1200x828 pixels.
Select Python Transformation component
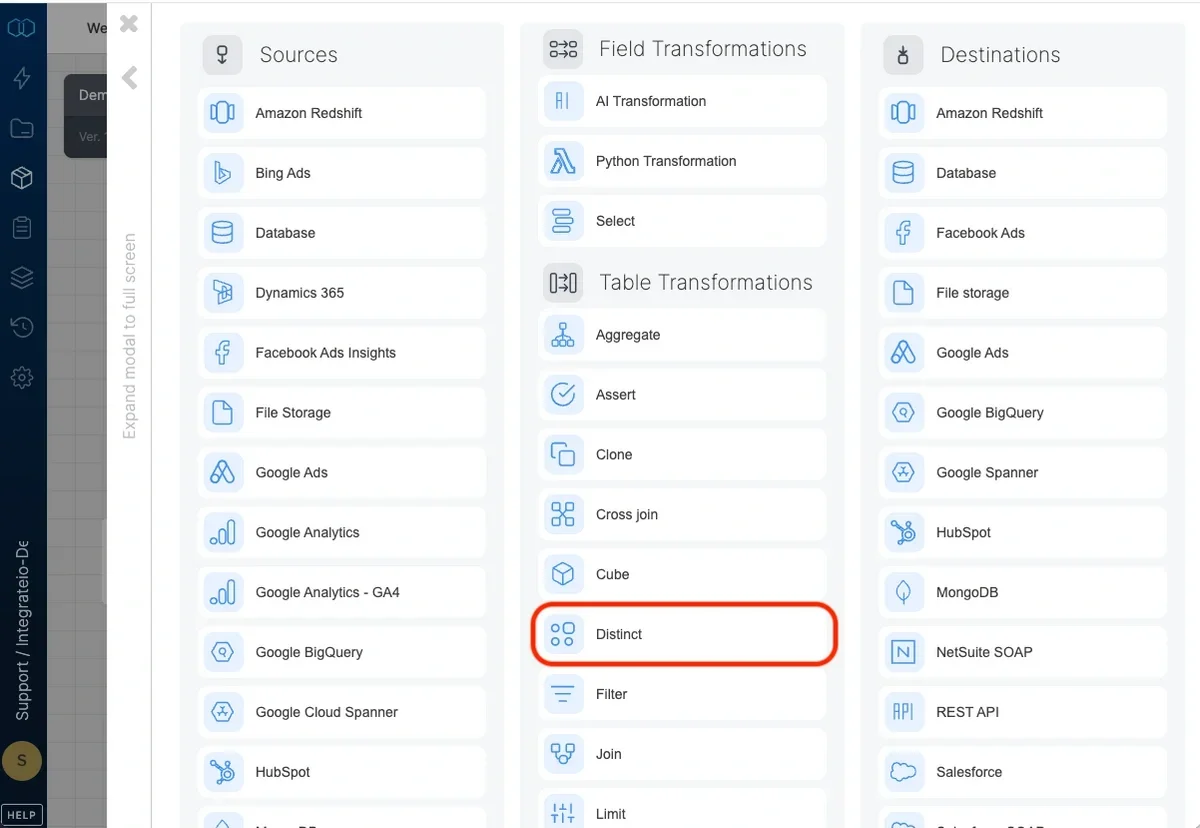(x=683, y=161)
